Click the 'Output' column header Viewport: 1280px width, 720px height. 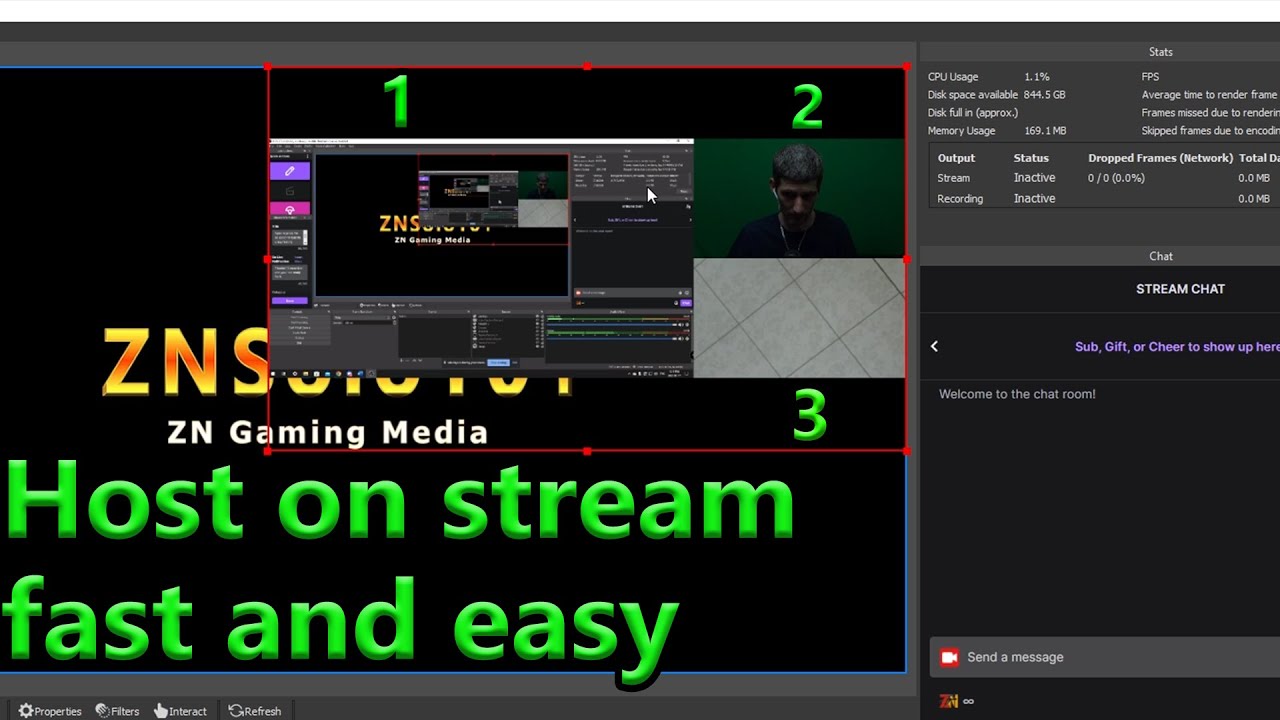(x=956, y=158)
